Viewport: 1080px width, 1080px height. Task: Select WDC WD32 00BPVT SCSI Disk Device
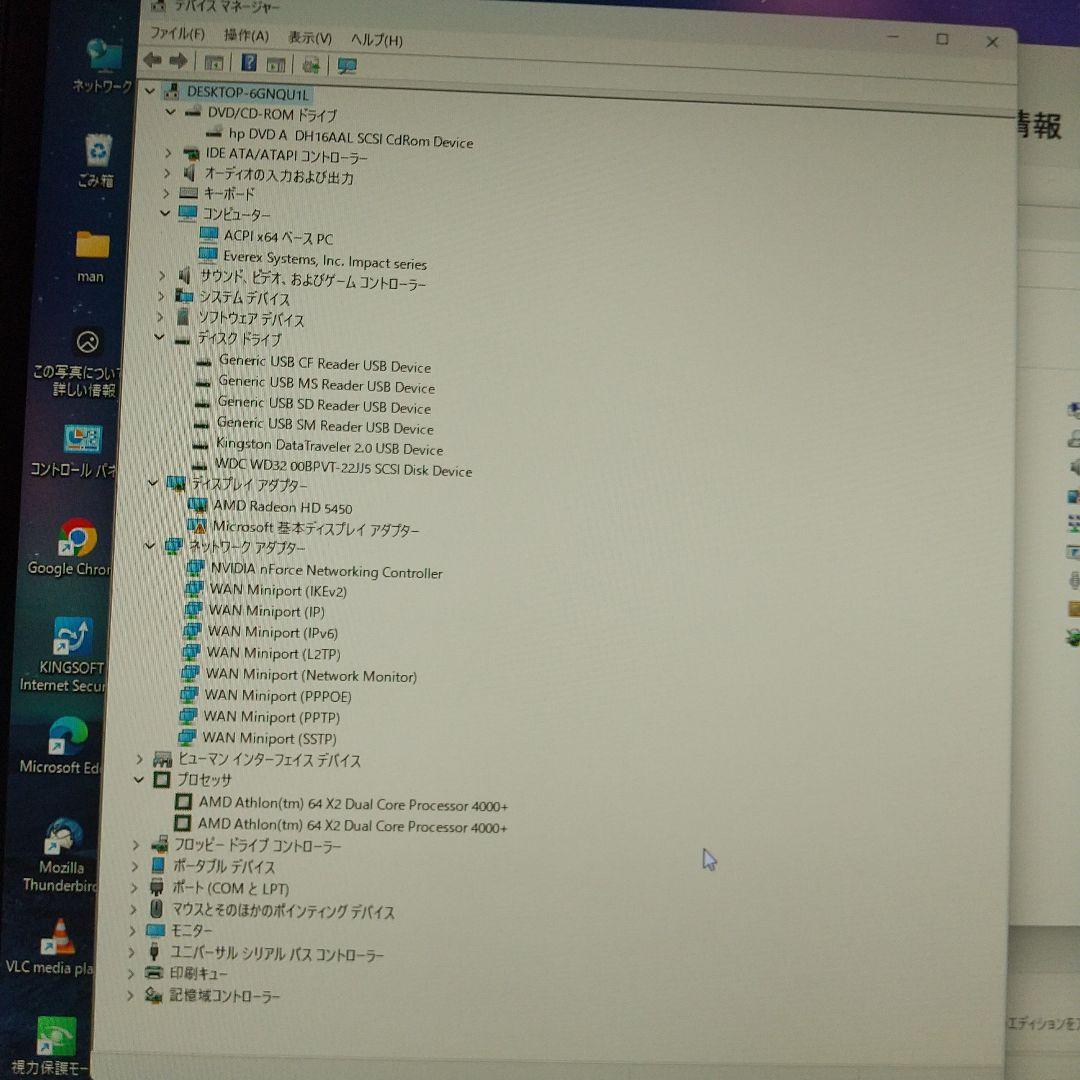tap(344, 467)
